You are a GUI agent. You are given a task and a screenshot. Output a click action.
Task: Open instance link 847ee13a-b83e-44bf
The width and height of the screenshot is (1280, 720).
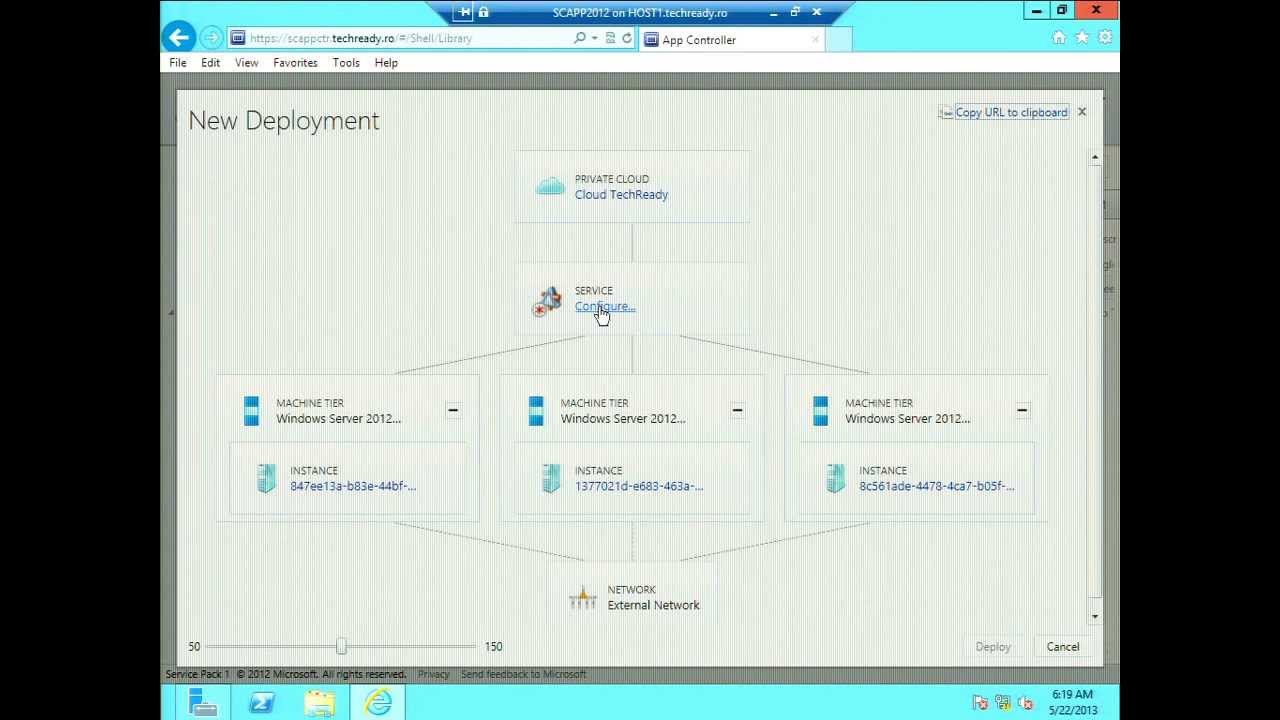(x=353, y=486)
